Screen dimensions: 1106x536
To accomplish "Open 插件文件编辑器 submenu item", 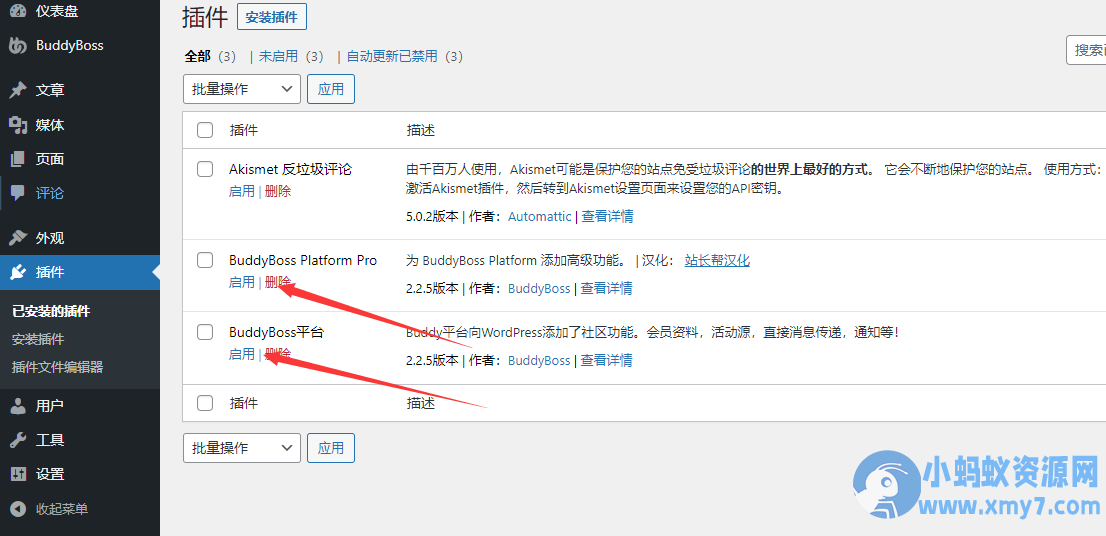I will tap(57, 367).
